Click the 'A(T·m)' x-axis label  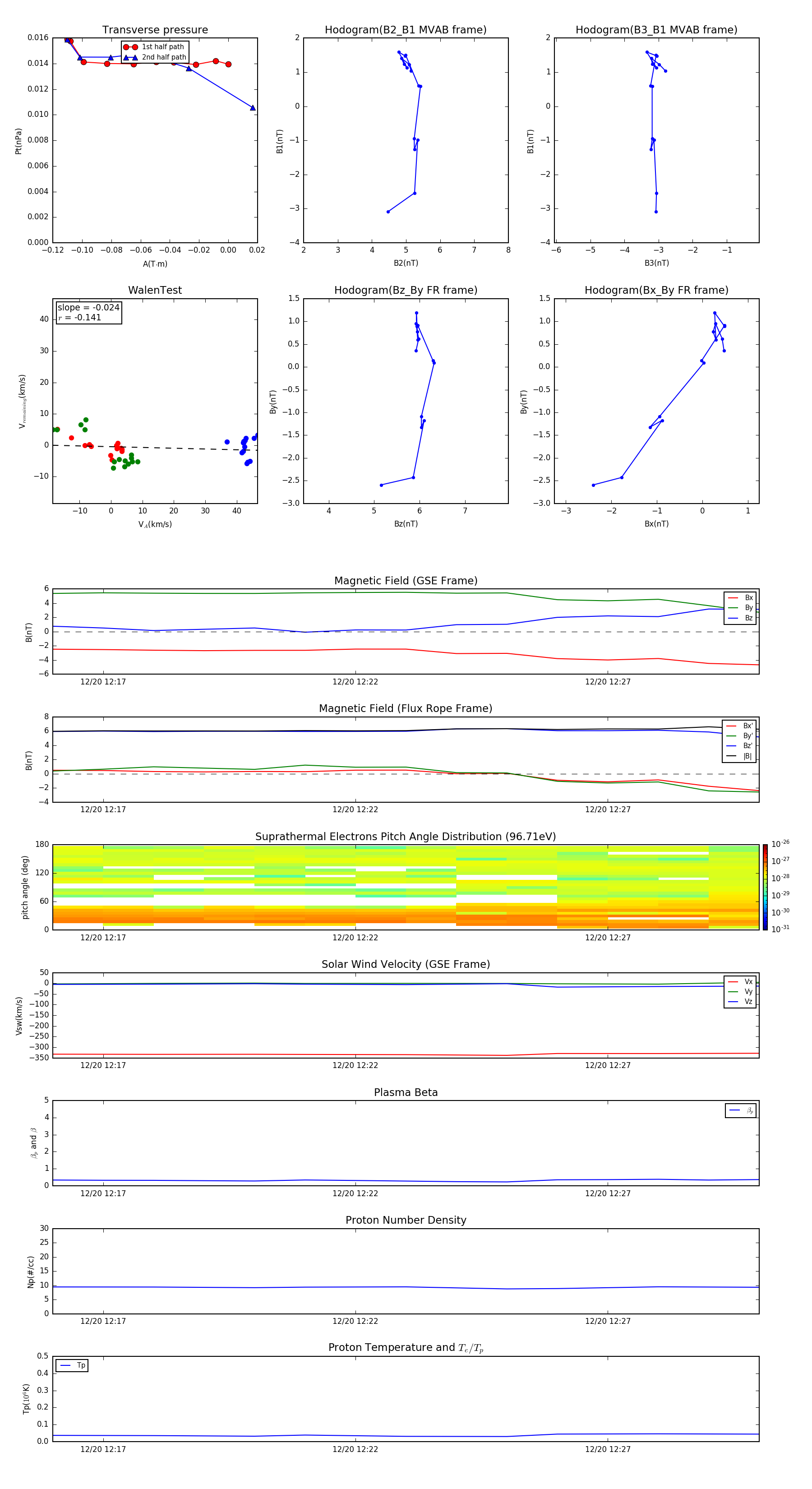[x=155, y=264]
